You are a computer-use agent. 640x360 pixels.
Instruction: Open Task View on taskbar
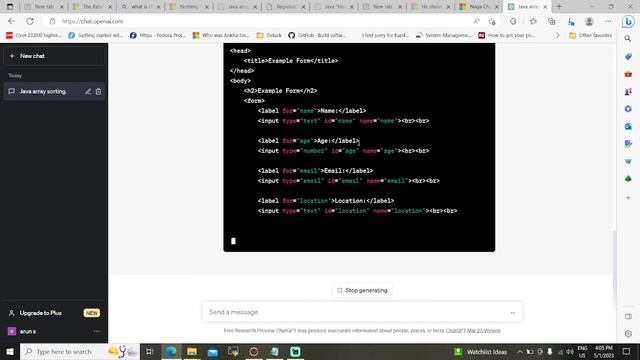[149, 351]
